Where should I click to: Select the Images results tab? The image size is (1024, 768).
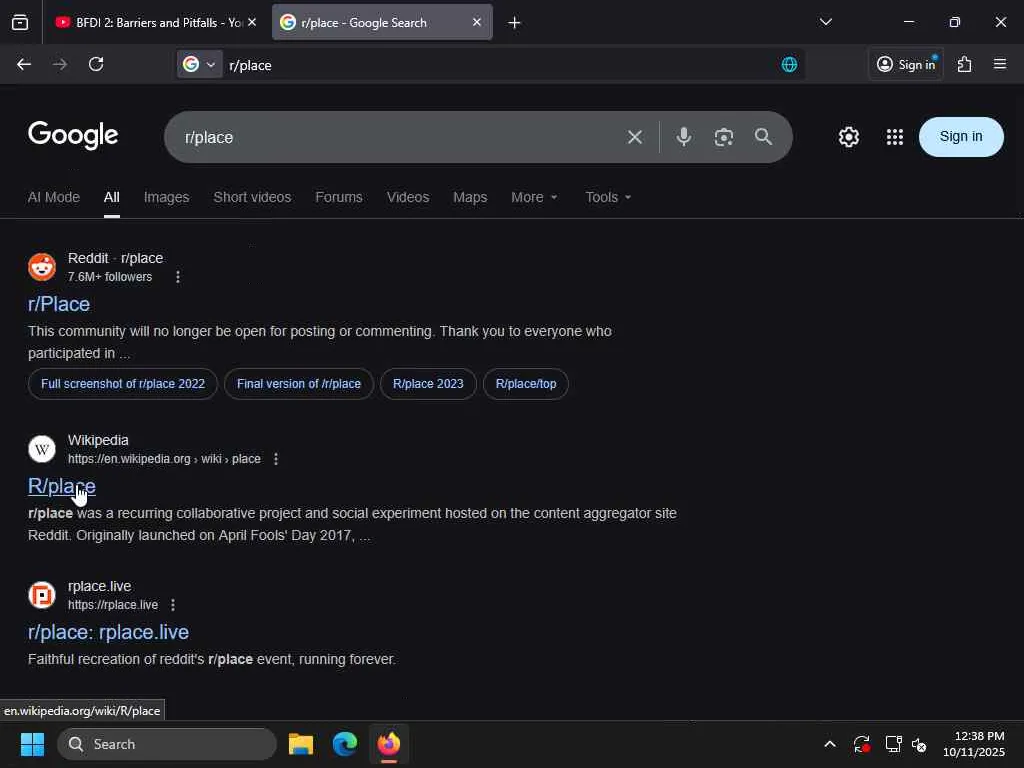pos(167,197)
